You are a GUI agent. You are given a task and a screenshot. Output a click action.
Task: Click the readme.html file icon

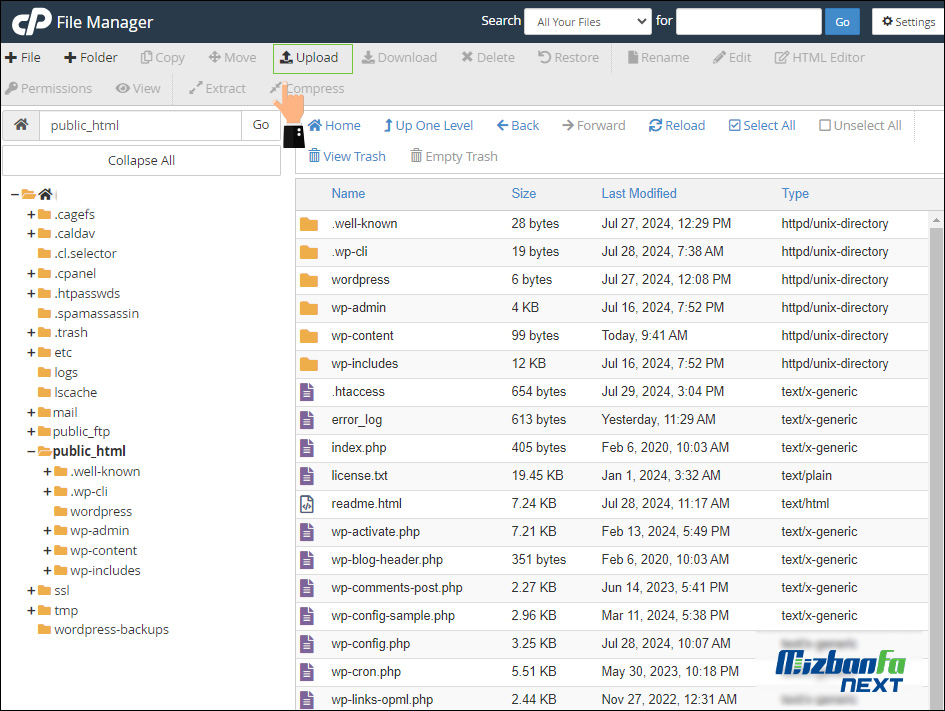[x=307, y=504]
